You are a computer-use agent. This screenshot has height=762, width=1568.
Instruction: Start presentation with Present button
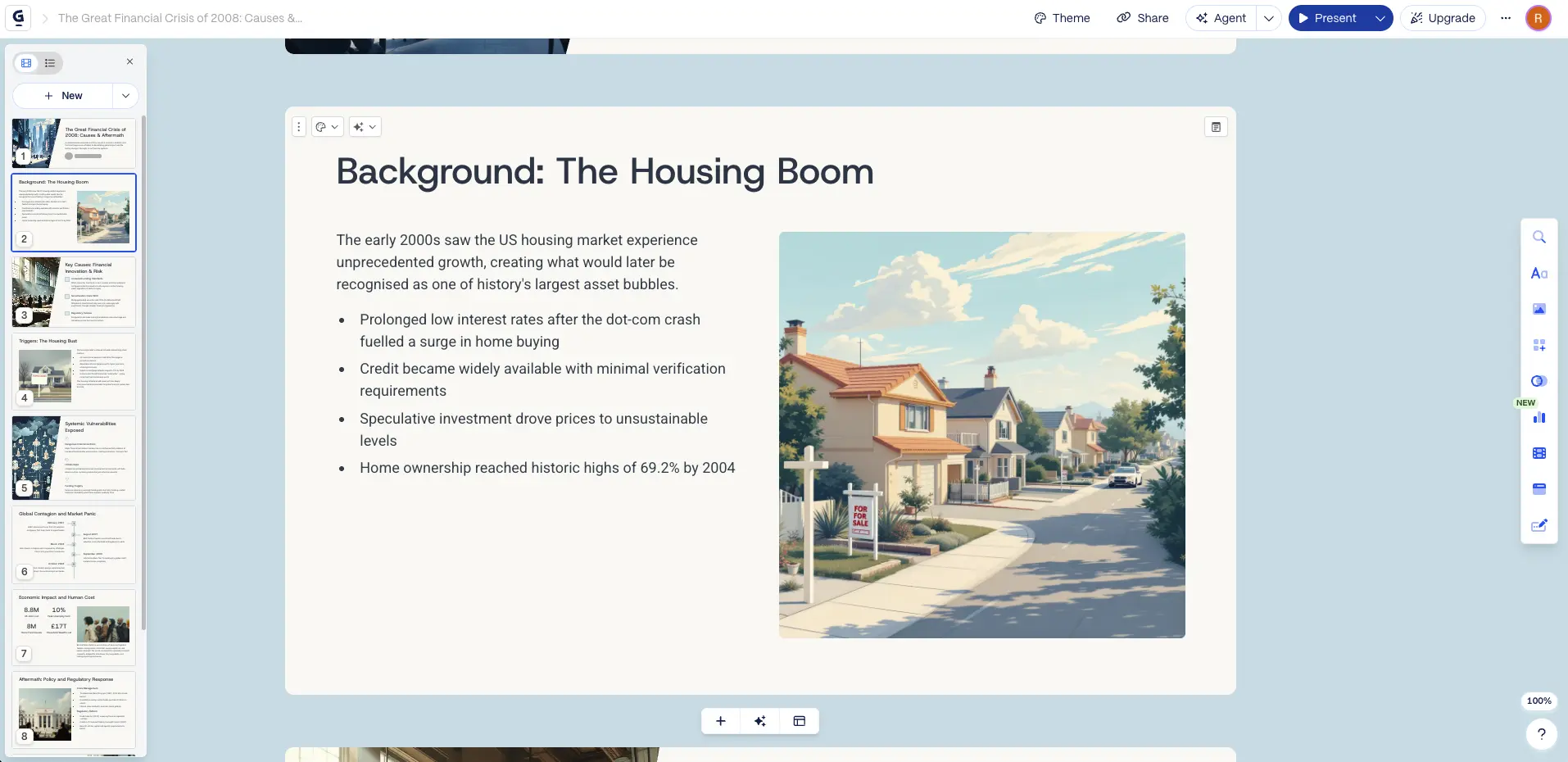pos(1328,18)
